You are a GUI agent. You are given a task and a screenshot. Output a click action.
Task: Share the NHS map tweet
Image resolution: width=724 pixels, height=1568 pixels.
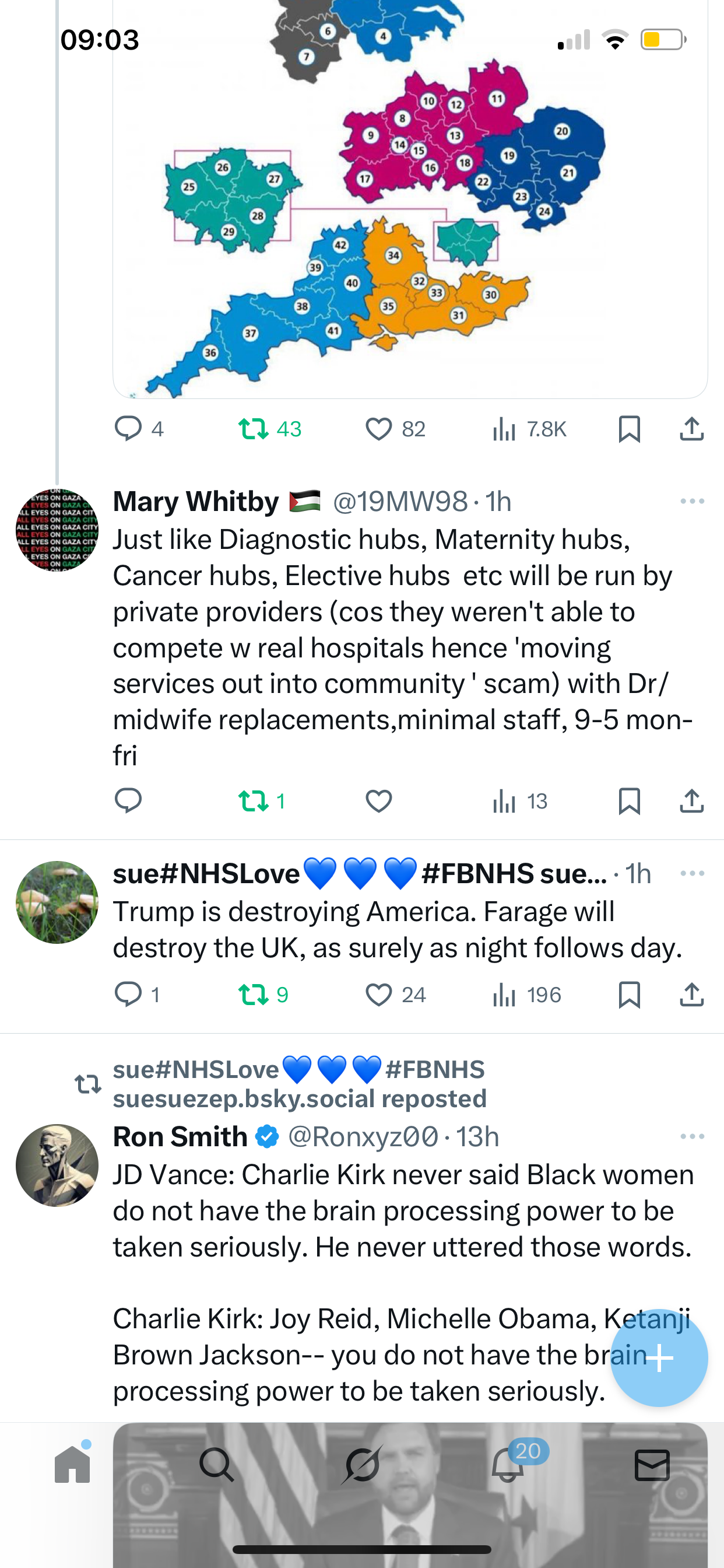point(691,429)
